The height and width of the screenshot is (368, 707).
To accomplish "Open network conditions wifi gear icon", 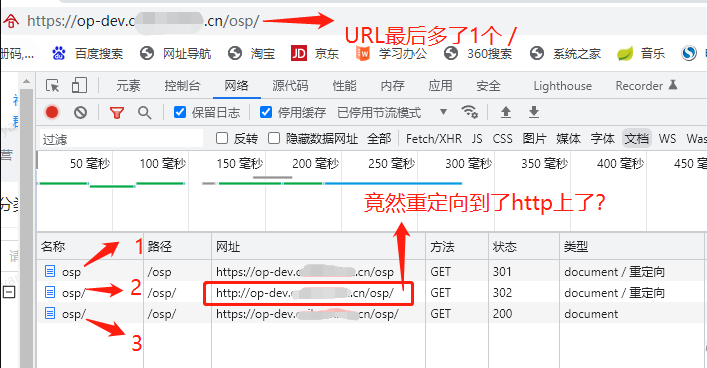I will (469, 111).
